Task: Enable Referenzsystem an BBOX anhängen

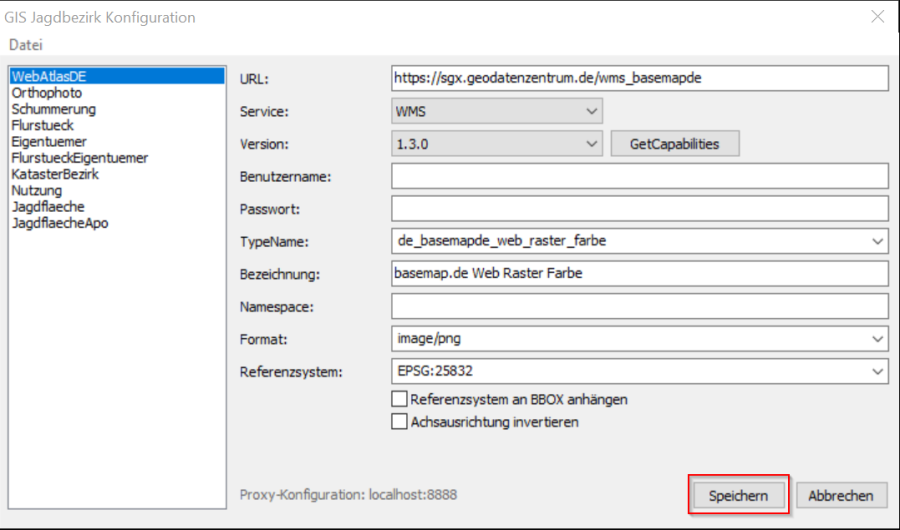Action: click(400, 400)
